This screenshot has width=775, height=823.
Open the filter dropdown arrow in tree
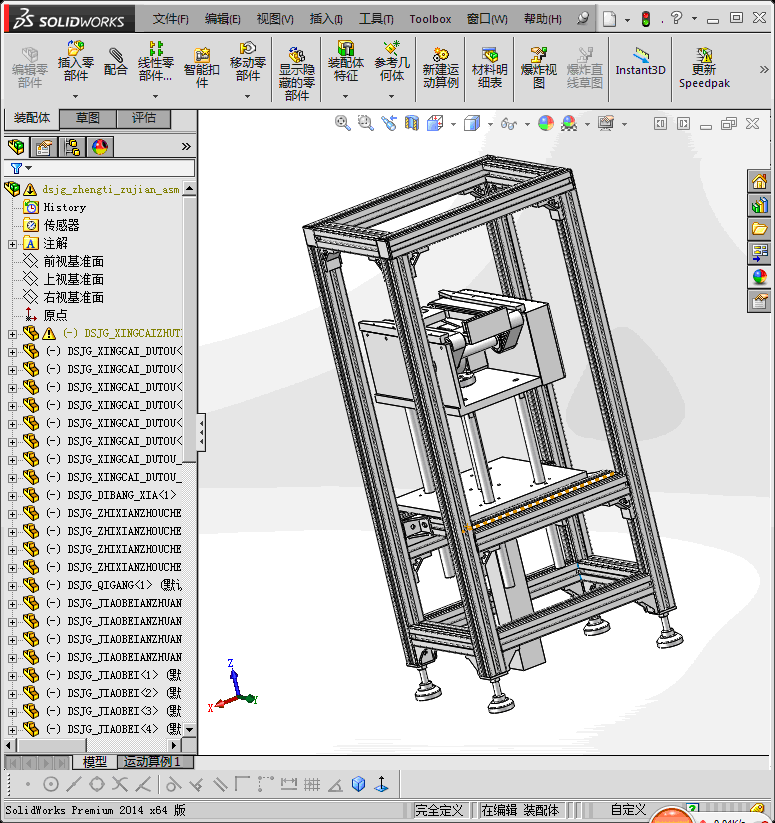(29, 168)
